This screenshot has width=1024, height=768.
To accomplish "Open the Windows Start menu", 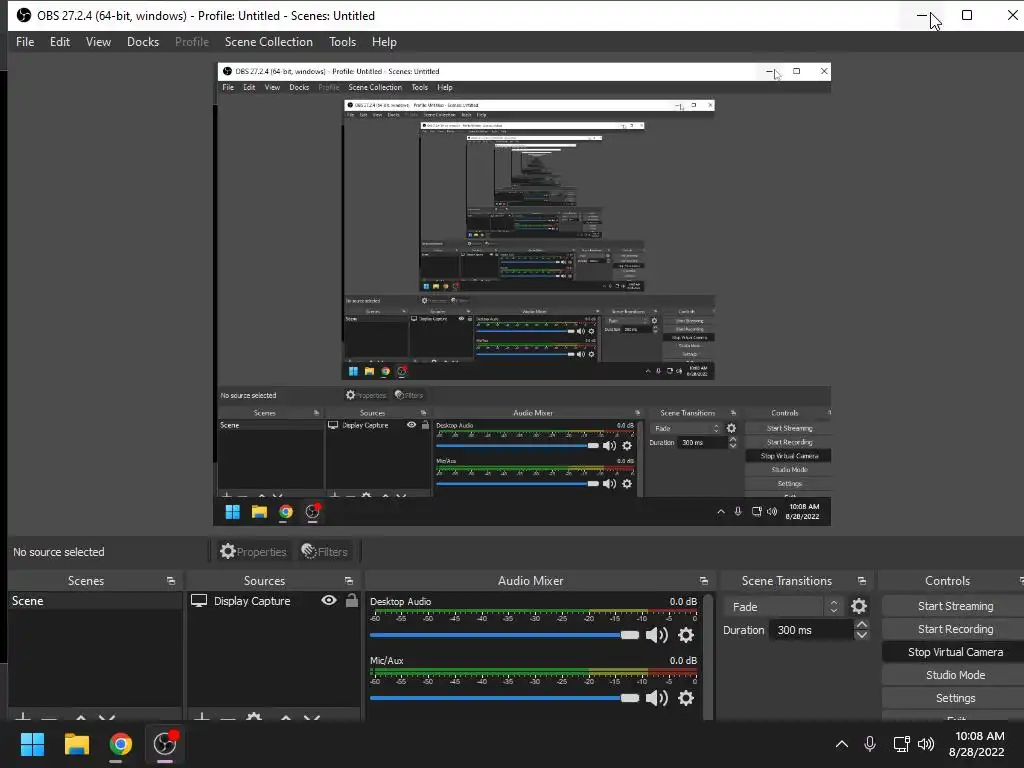I will [32, 744].
